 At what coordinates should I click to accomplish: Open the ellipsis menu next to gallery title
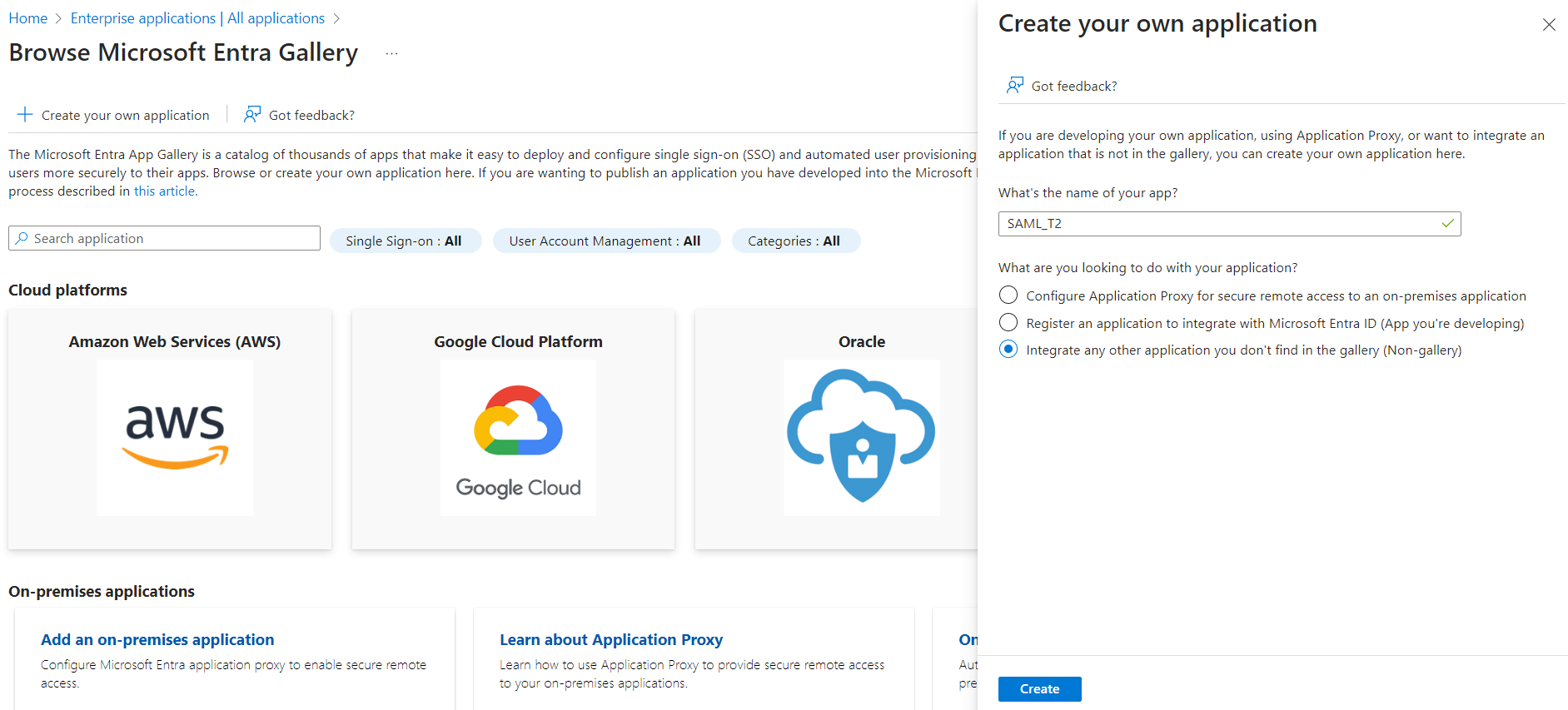pos(392,53)
